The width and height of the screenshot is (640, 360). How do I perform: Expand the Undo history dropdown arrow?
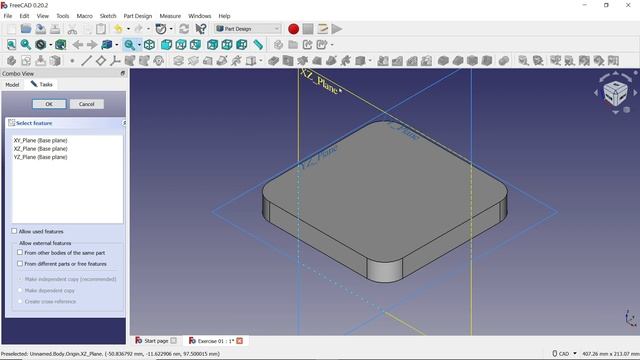click(128, 29)
